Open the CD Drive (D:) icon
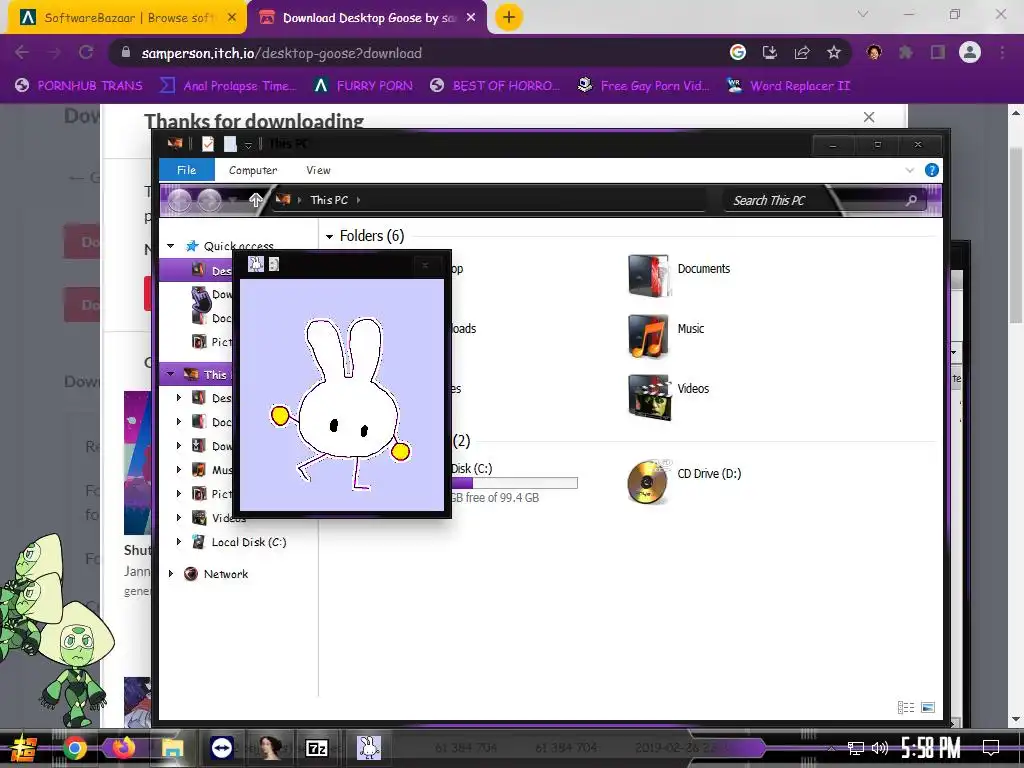The height and width of the screenshot is (768, 1024). click(x=648, y=481)
